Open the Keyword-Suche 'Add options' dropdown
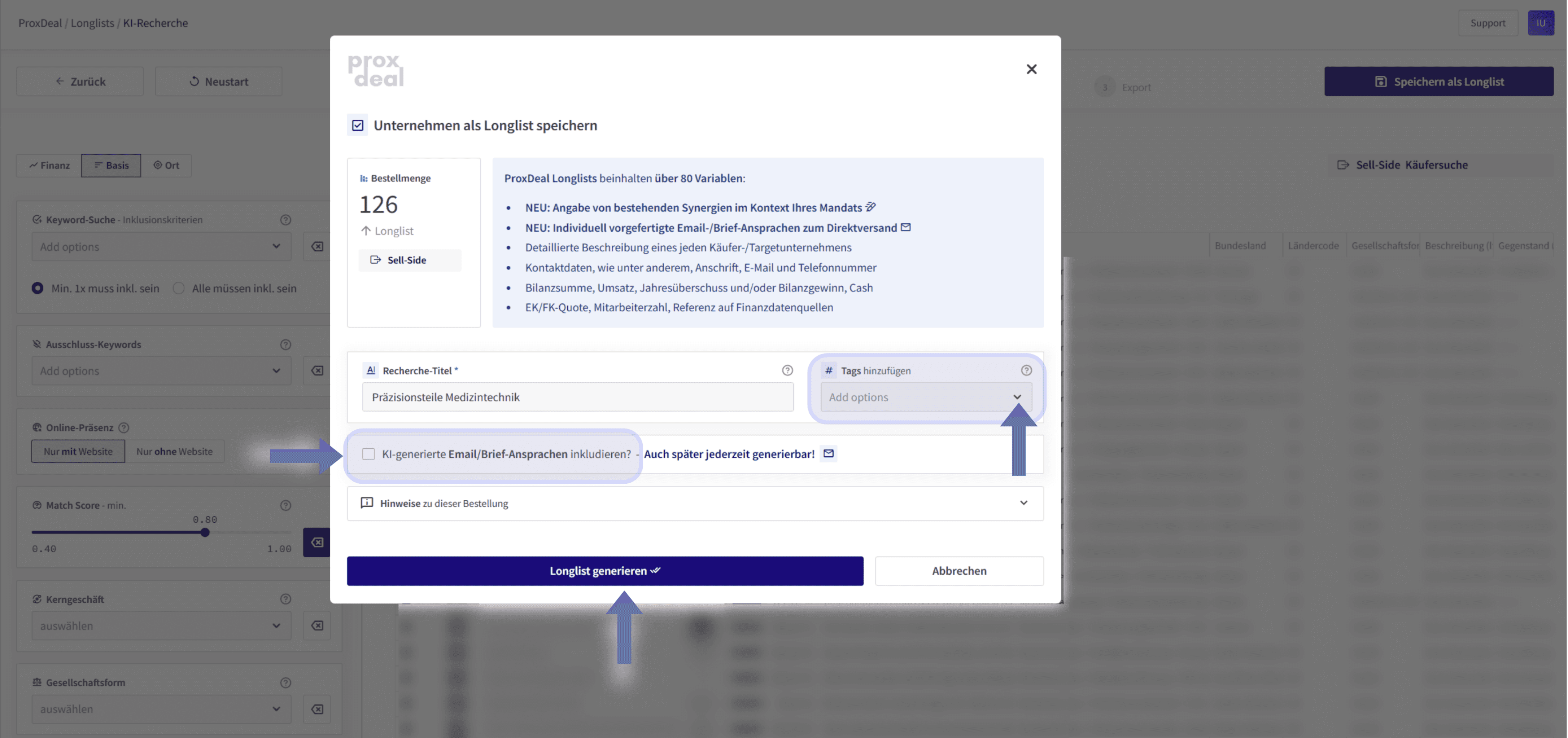 (161, 246)
